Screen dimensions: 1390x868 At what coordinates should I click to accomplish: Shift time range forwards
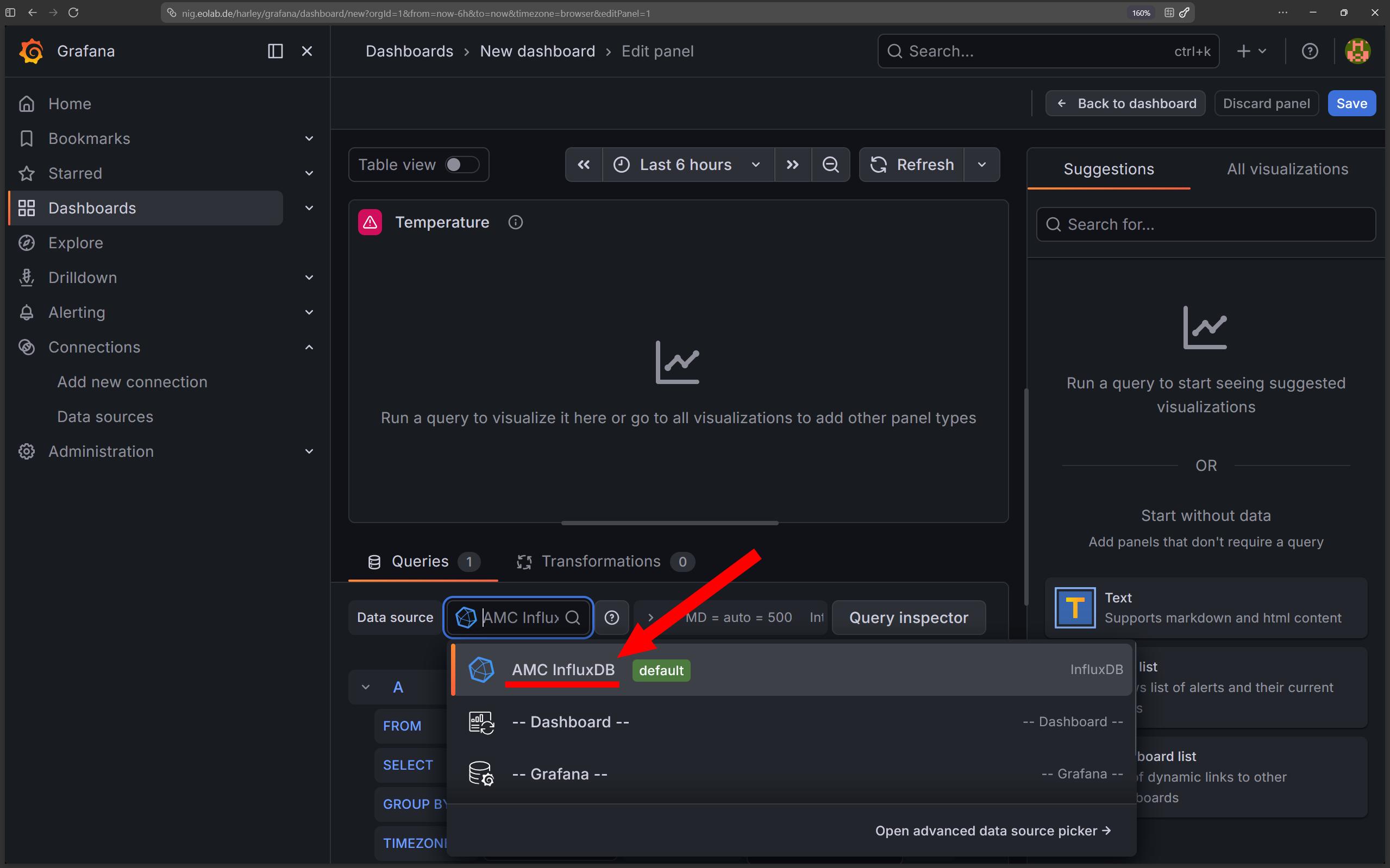coord(792,165)
